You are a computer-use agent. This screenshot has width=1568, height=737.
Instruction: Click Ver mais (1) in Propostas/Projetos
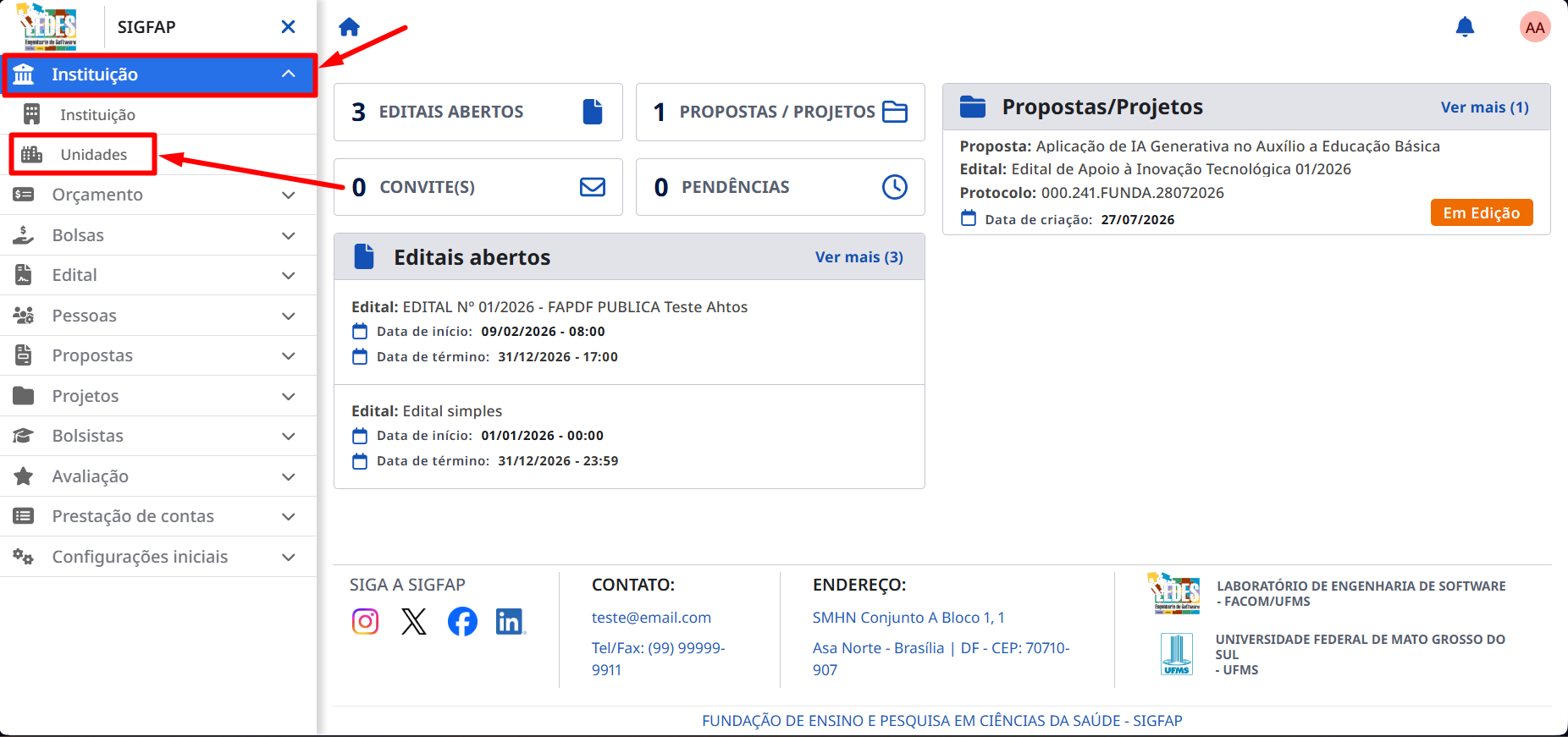pyautogui.click(x=1484, y=107)
